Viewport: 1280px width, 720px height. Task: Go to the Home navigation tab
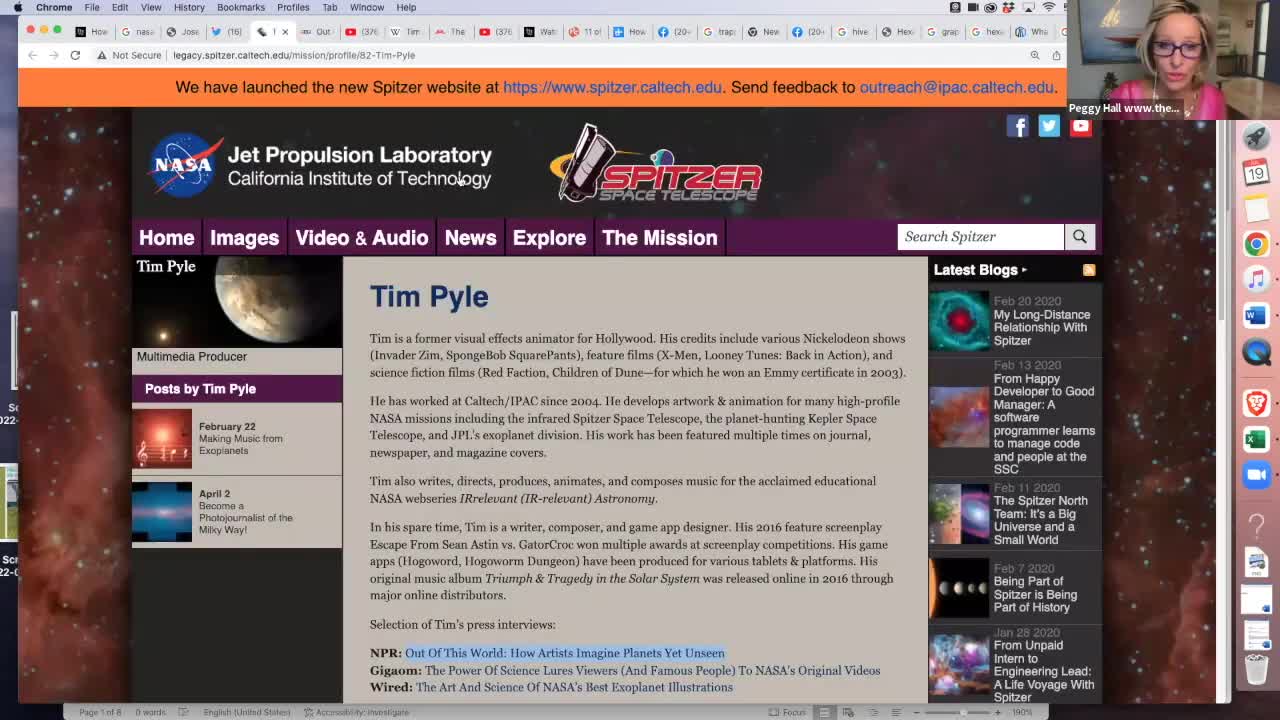[x=167, y=238]
